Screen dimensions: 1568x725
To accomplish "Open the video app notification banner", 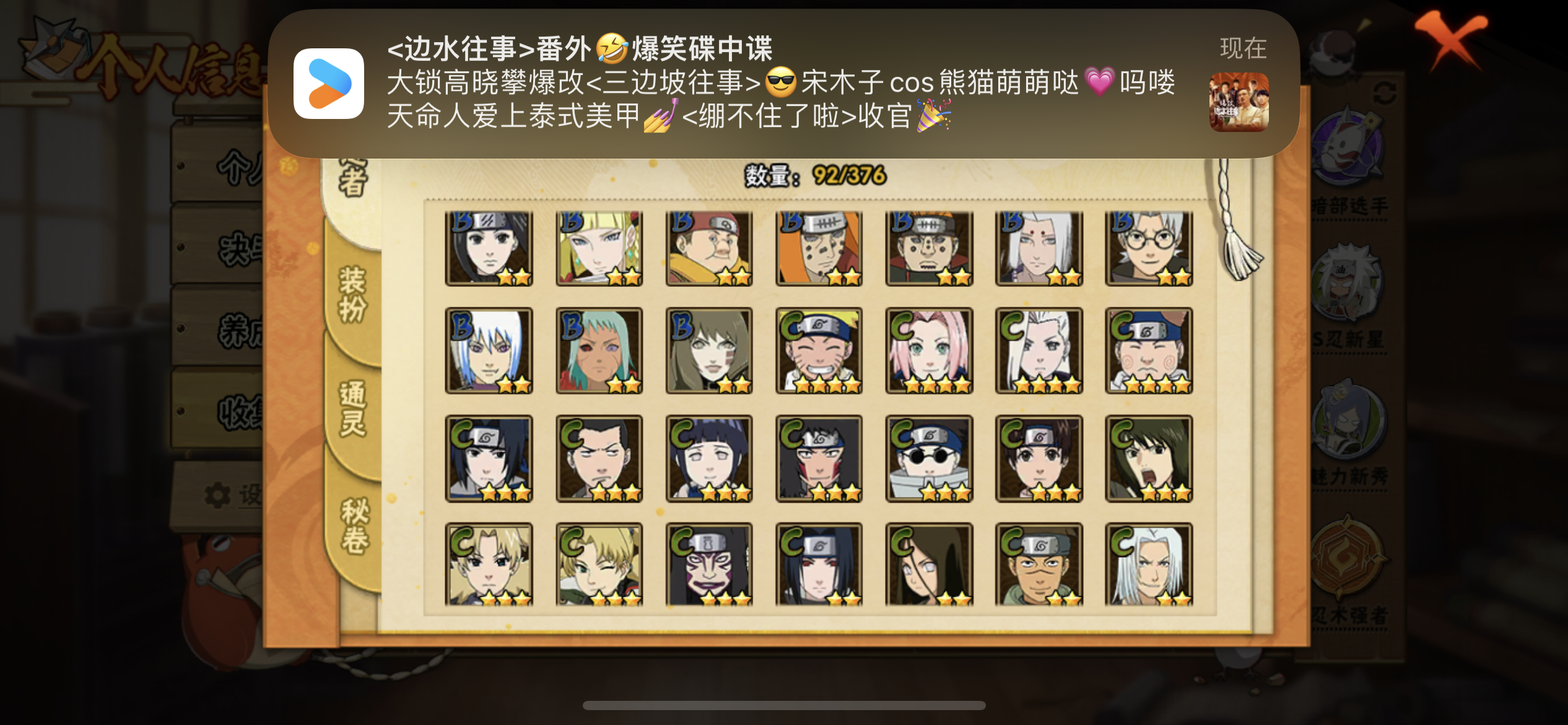I will (x=783, y=83).
